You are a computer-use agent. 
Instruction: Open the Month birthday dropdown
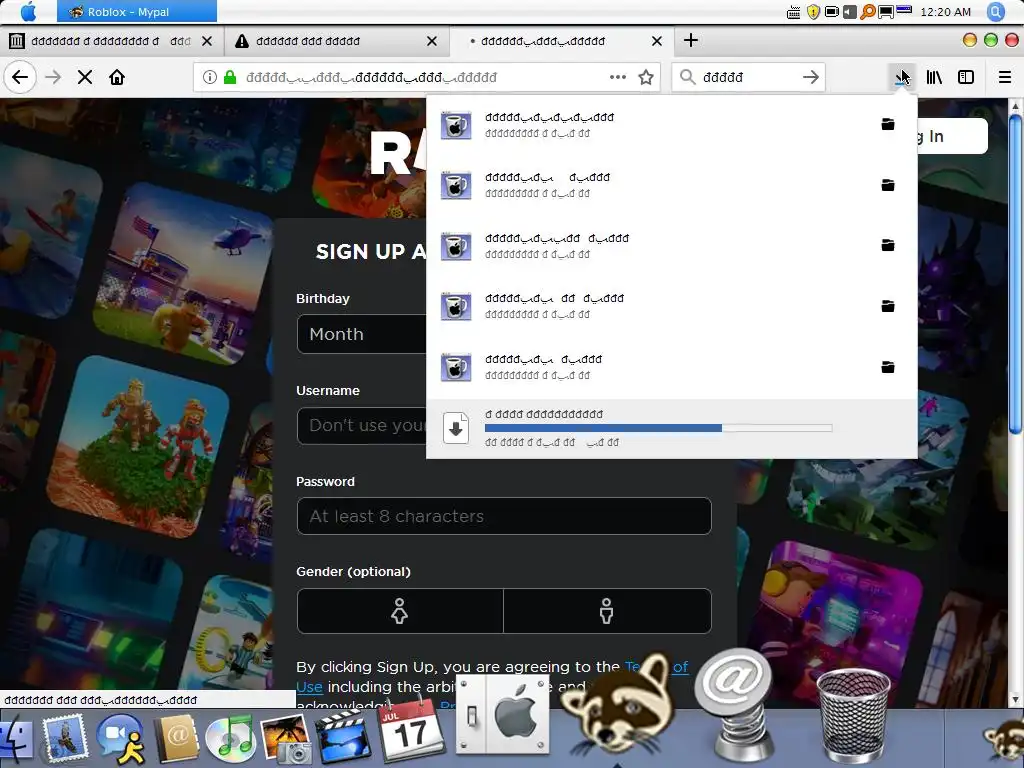[x=362, y=334]
